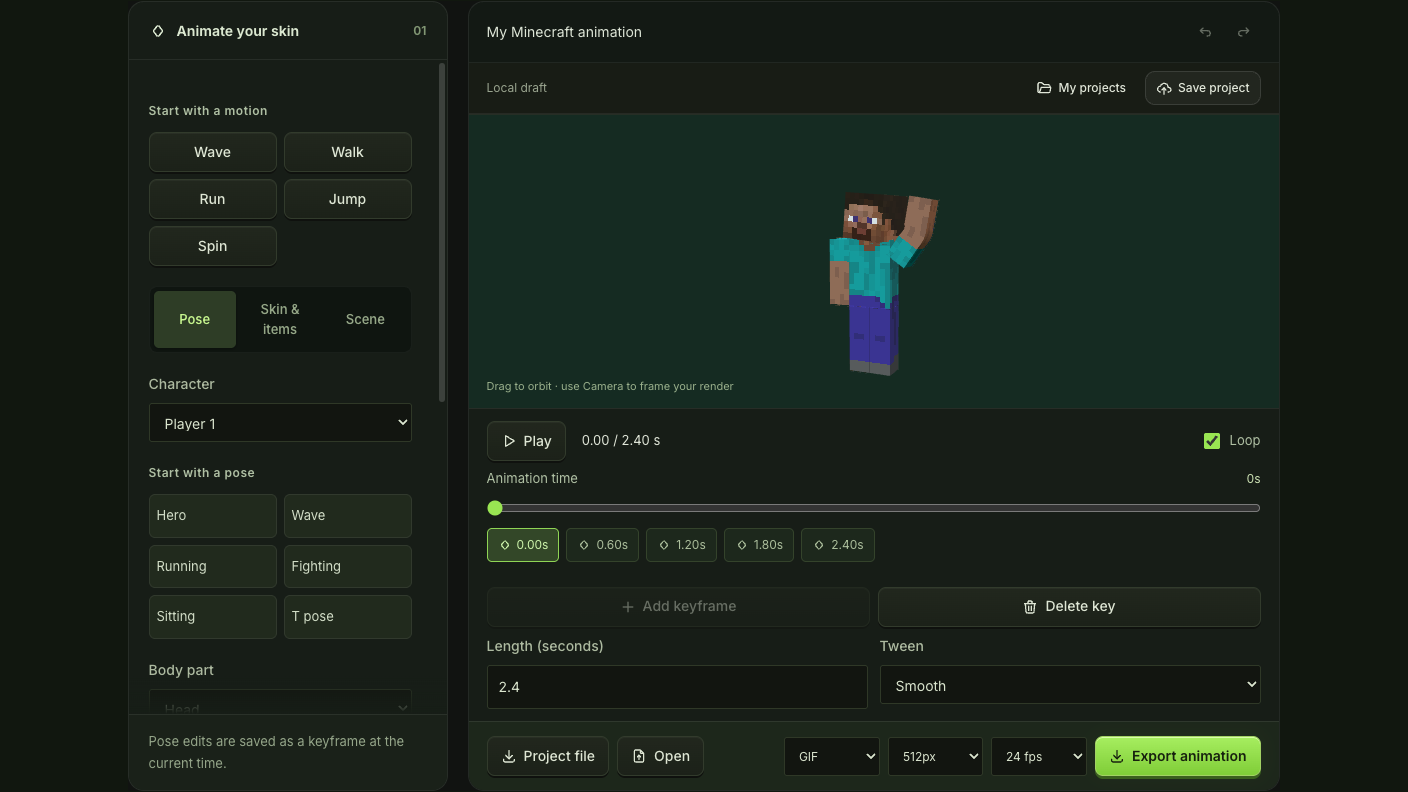The image size is (1408, 792).
Task: Jump to the 2.40s keyframe
Action: (x=838, y=545)
